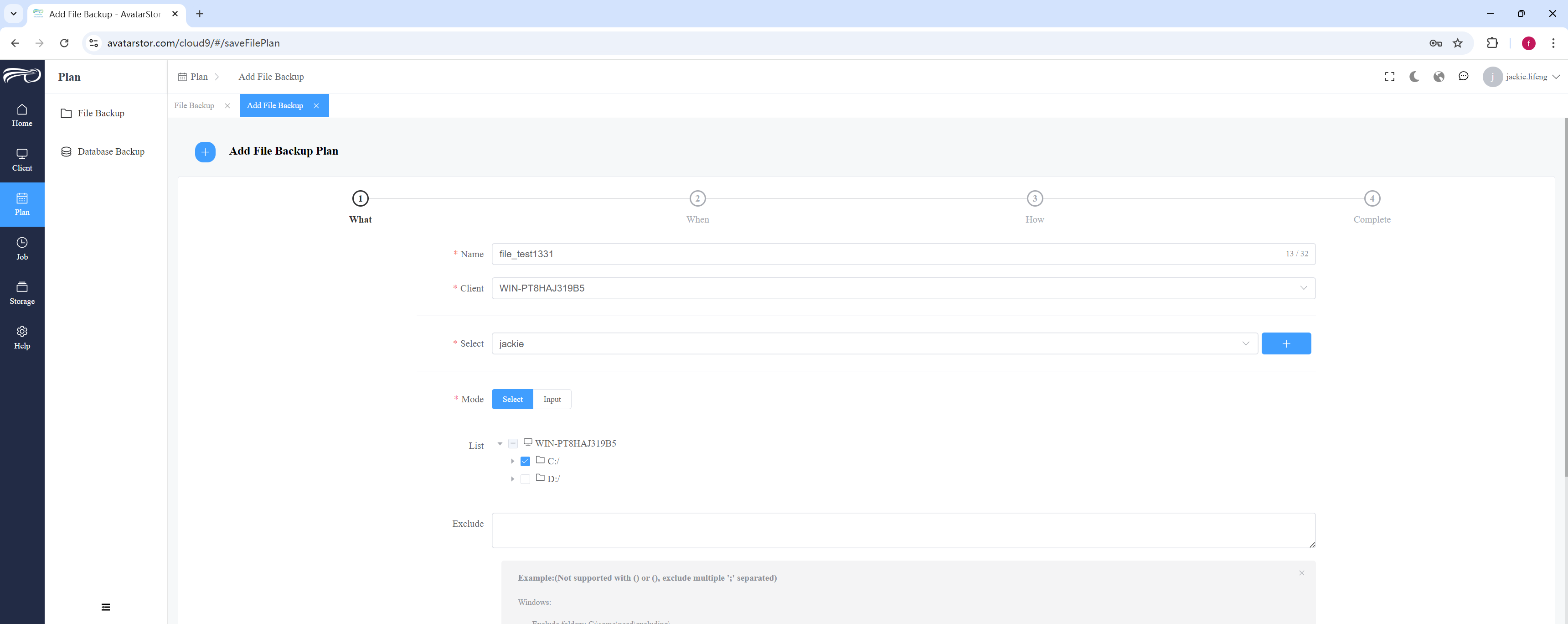Toggle WIN-PT8HAJ319B5 root checkbox in list
Viewport: 1568px width, 624px height.
pyautogui.click(x=513, y=444)
